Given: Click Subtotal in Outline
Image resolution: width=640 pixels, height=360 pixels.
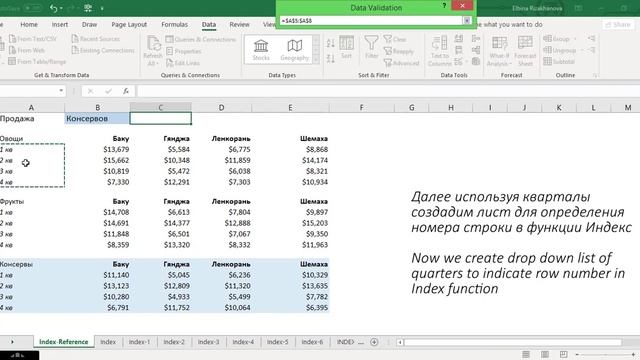Looking at the screenshot, I should [x=559, y=62].
